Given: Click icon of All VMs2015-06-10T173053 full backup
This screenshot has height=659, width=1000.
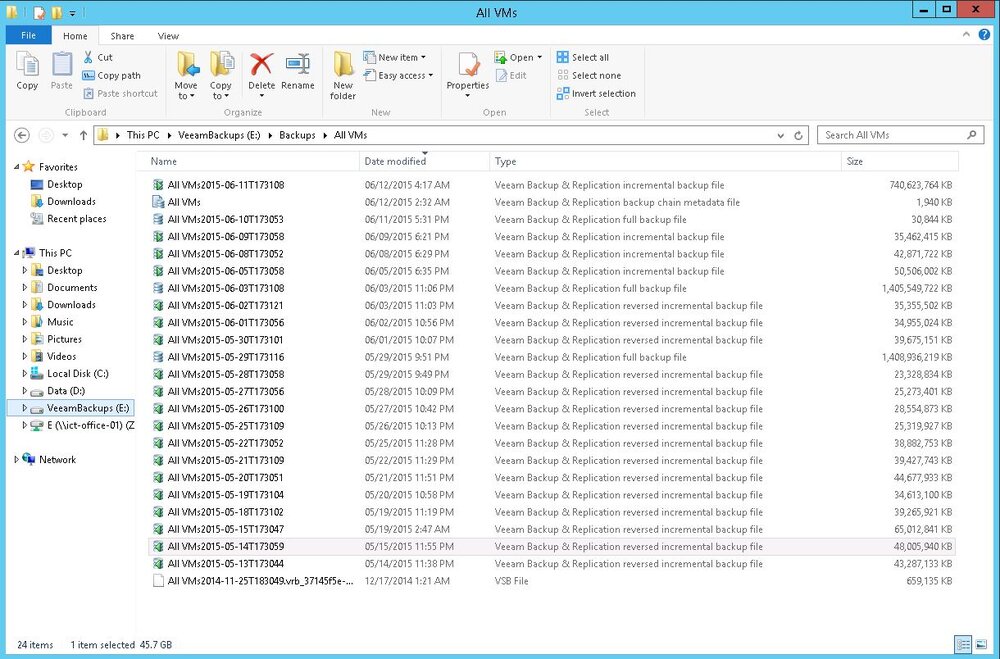Looking at the screenshot, I should coord(158,219).
